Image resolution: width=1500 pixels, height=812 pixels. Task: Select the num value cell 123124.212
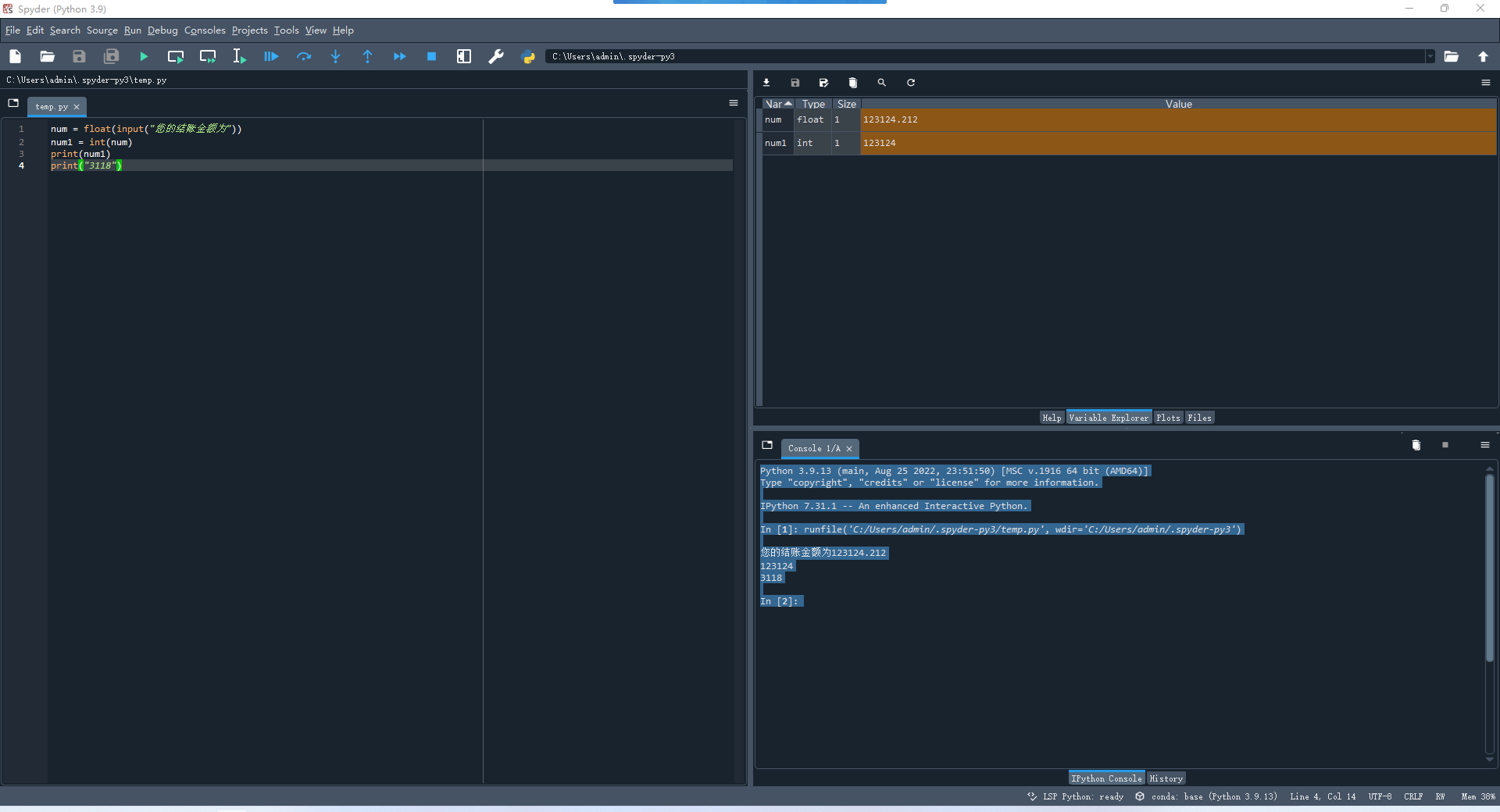[x=1178, y=120]
